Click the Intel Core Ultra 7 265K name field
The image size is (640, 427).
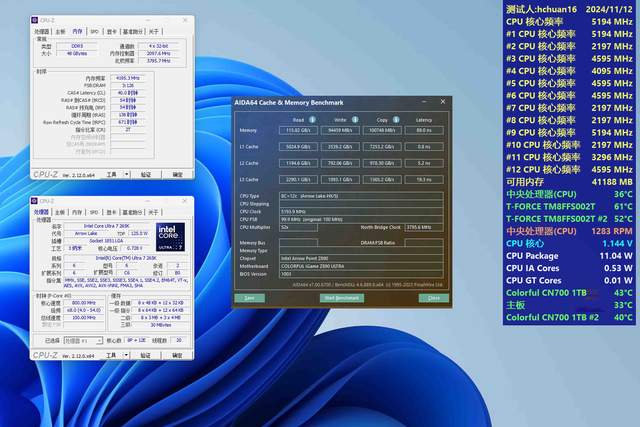click(x=107, y=226)
